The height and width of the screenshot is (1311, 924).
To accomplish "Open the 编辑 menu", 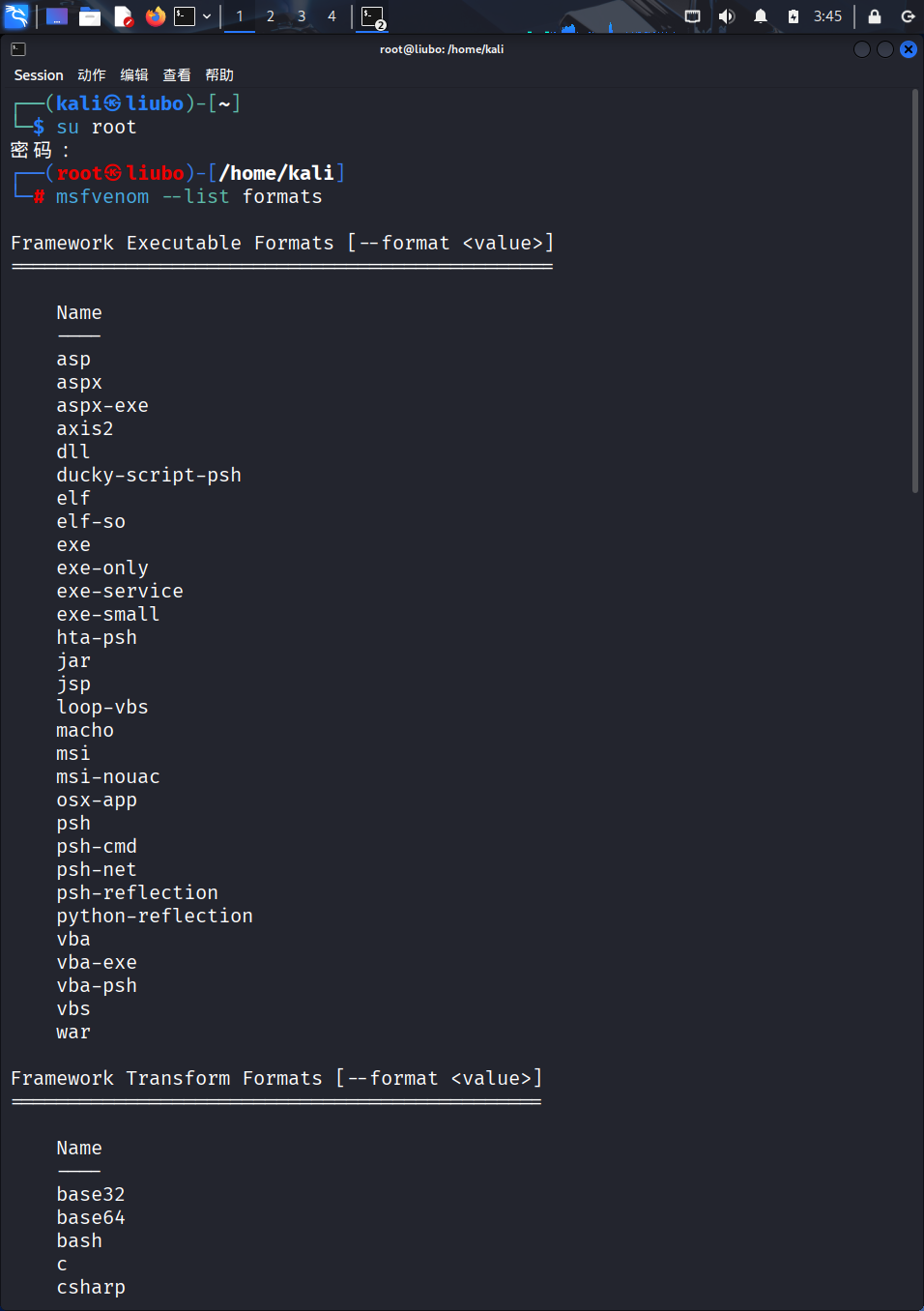I will (134, 75).
